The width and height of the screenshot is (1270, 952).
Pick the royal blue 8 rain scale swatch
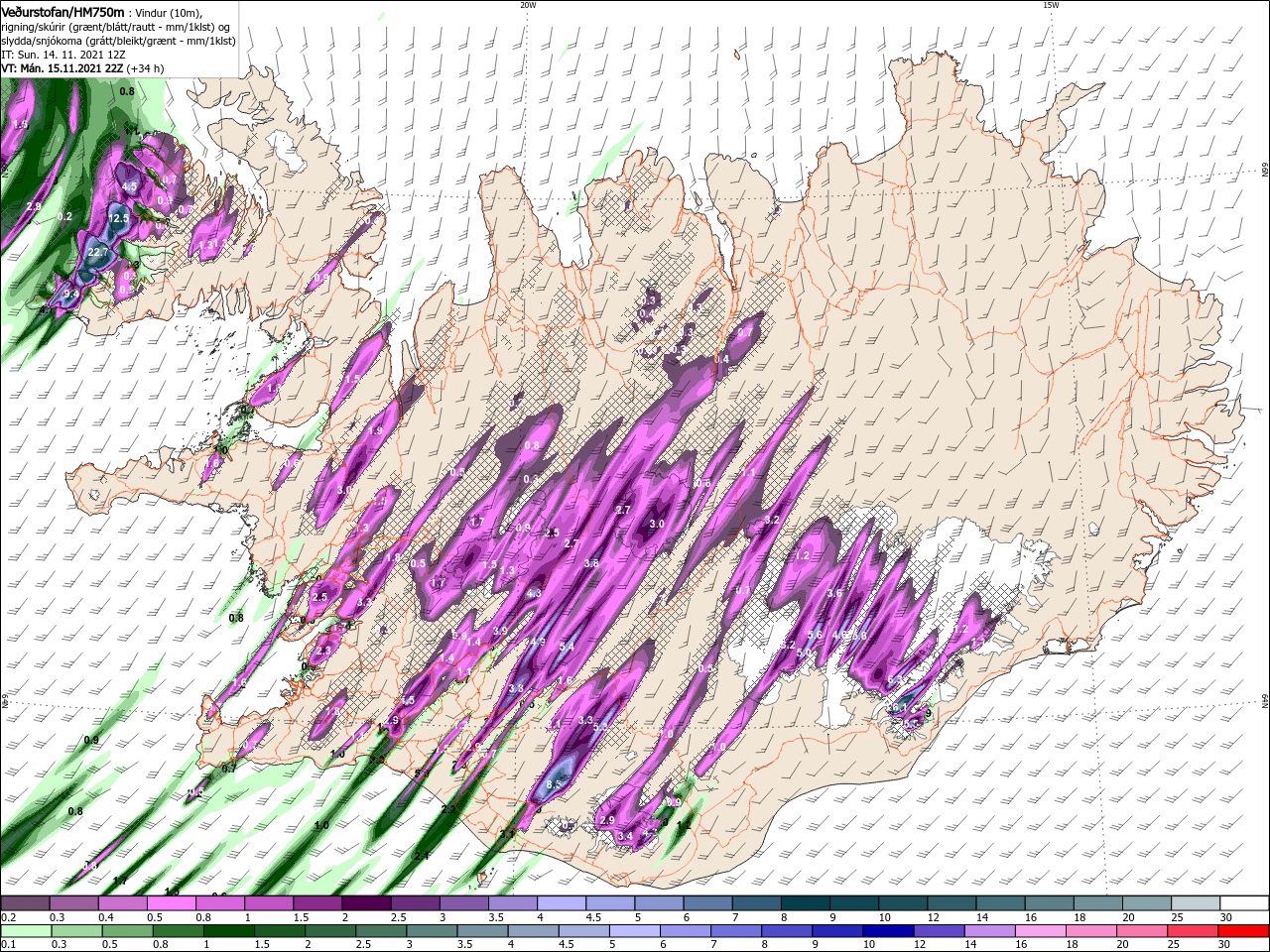787,931
